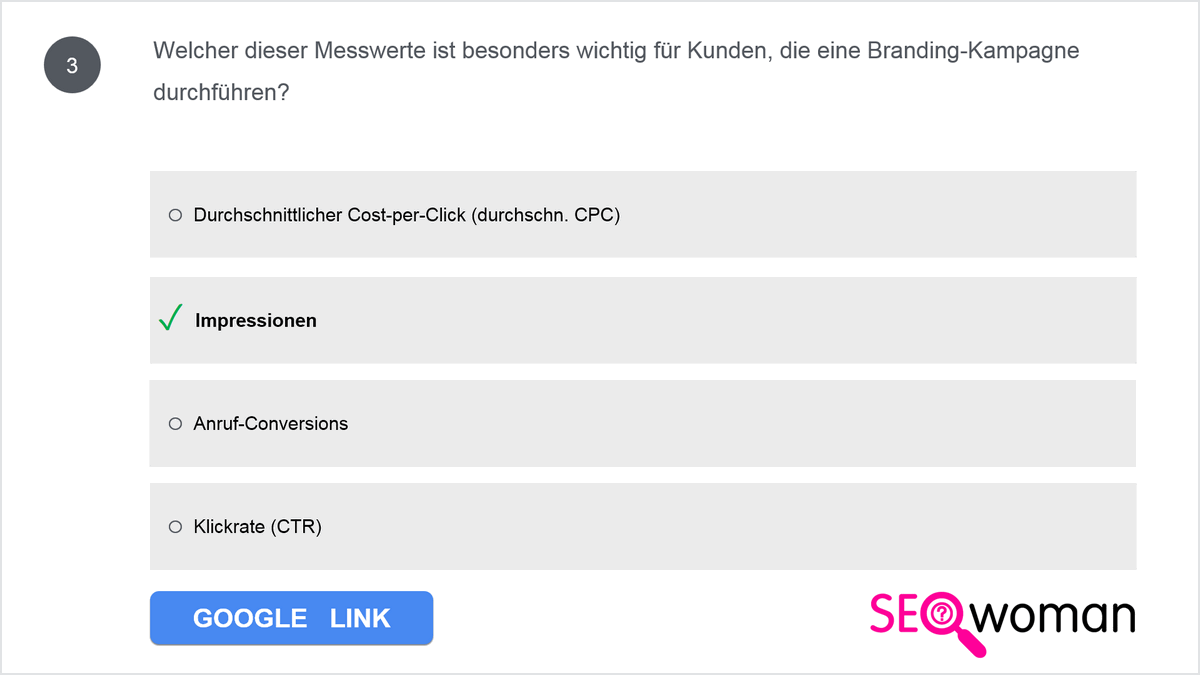Click the Durchschnittlicher Cost-per-Click answer label
This screenshot has width=1200, height=675.
407,215
